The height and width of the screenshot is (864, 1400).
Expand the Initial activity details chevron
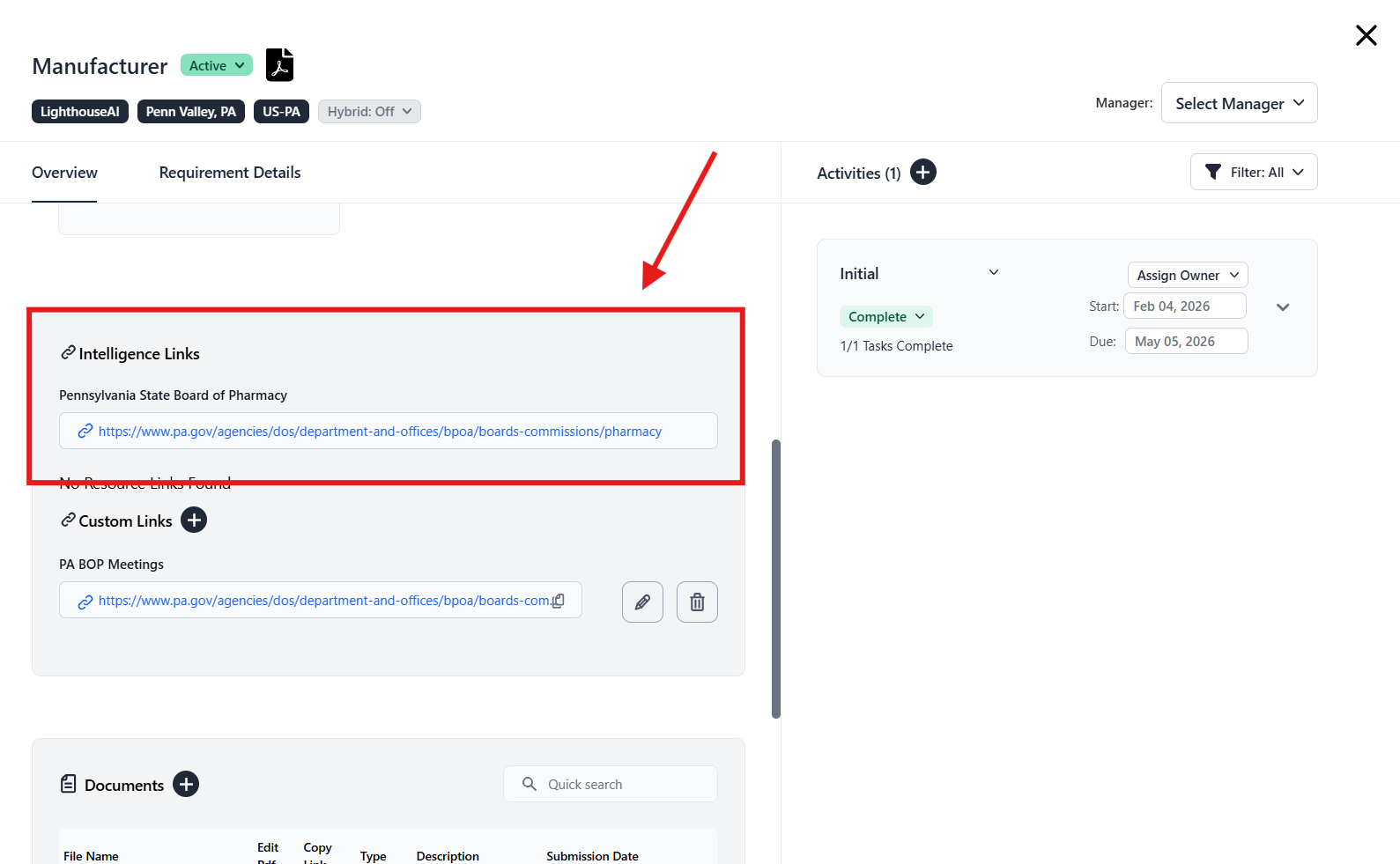(x=1283, y=307)
